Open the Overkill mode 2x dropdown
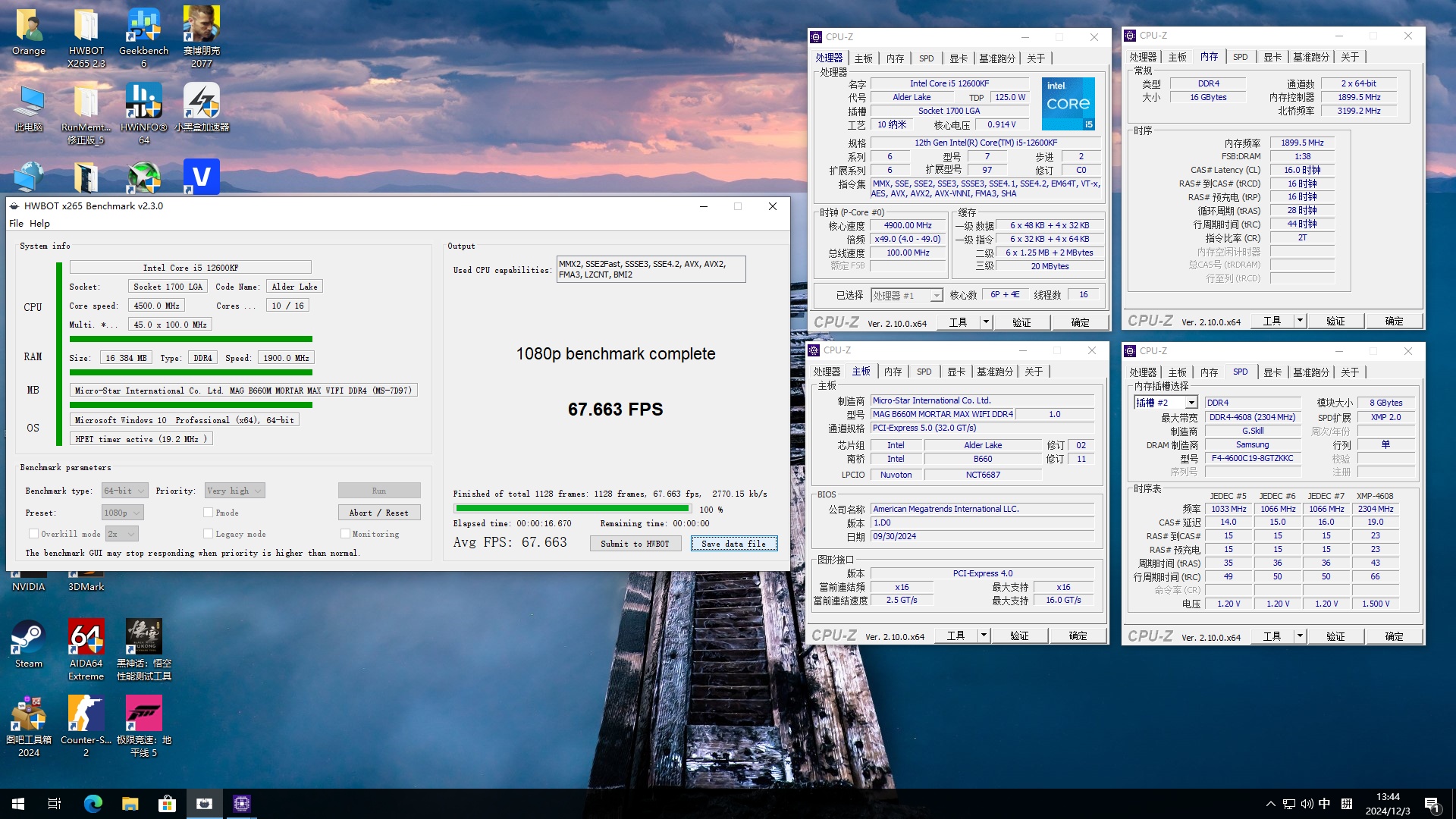Viewport: 1456px width, 819px height. [x=121, y=534]
